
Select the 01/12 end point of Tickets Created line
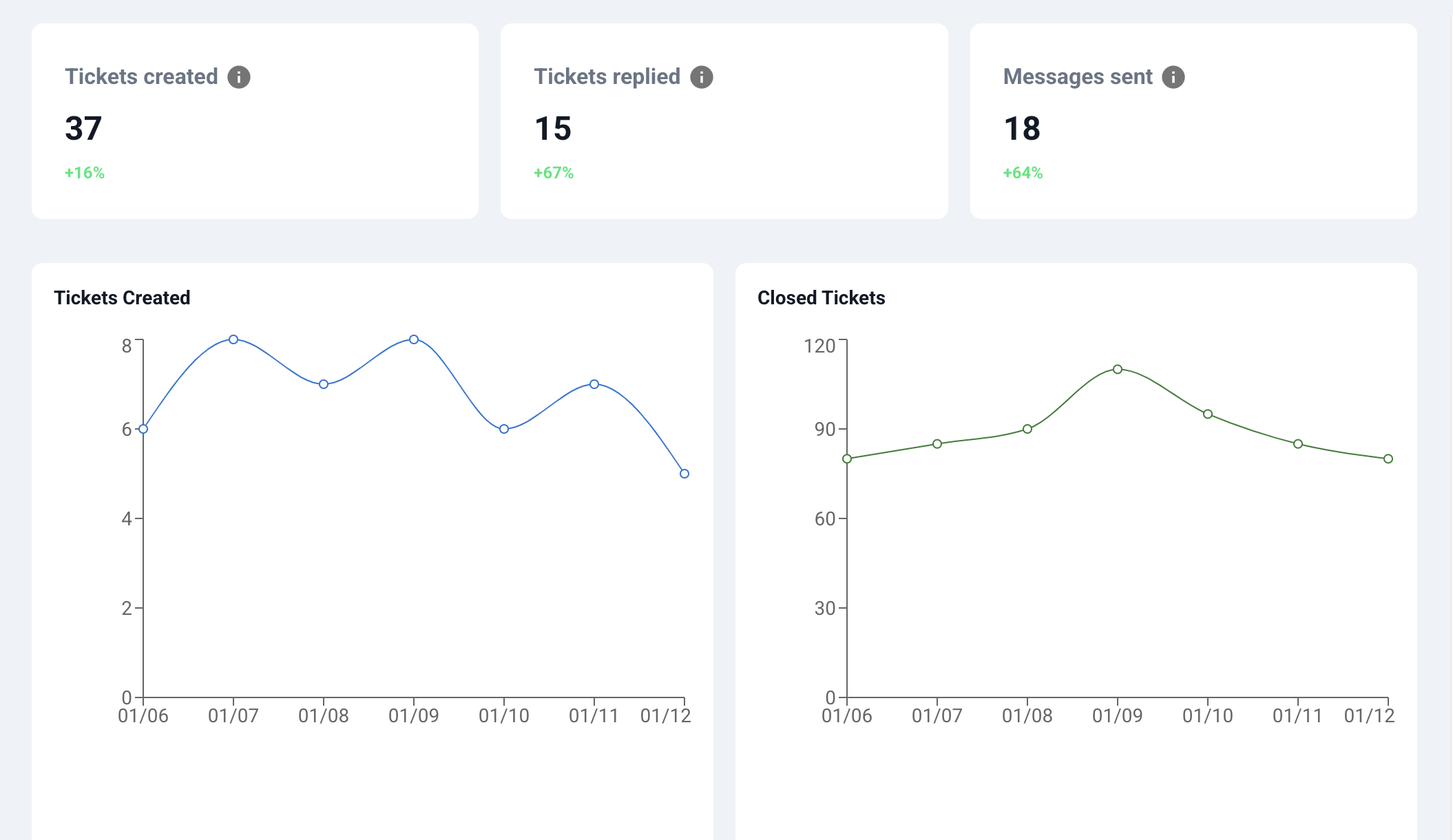[684, 474]
